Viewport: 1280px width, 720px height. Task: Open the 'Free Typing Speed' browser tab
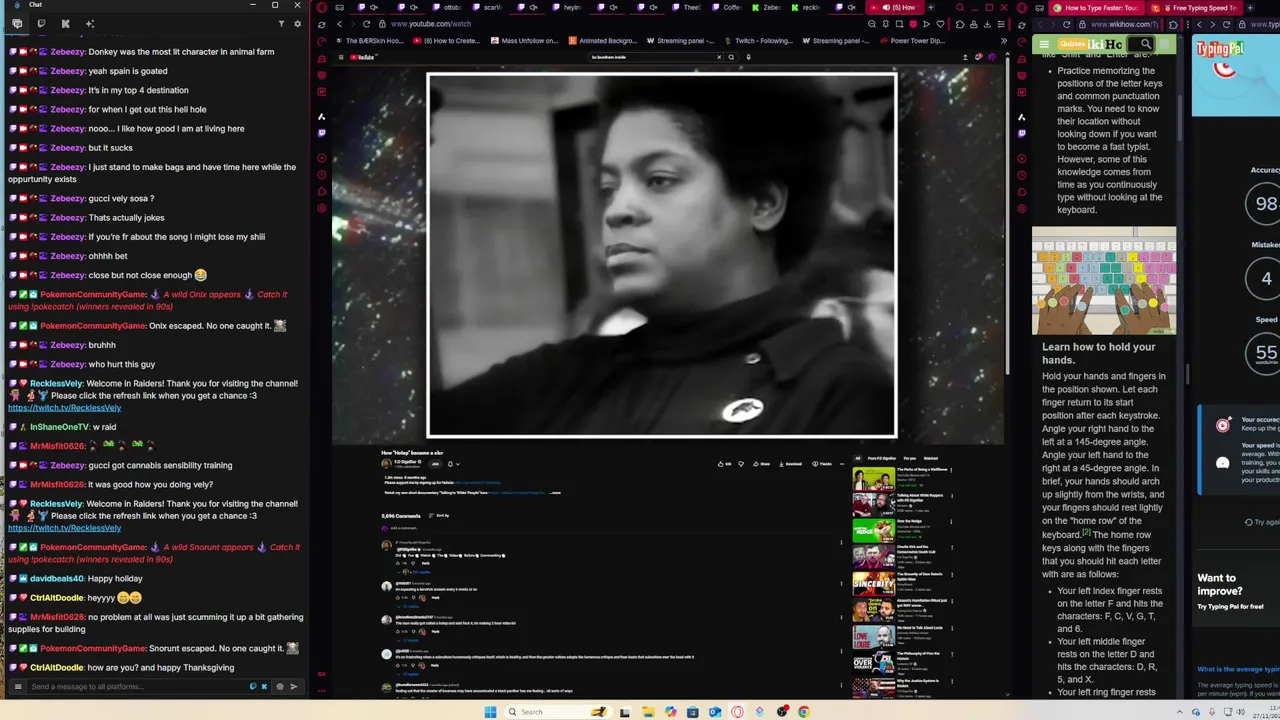point(1195,8)
